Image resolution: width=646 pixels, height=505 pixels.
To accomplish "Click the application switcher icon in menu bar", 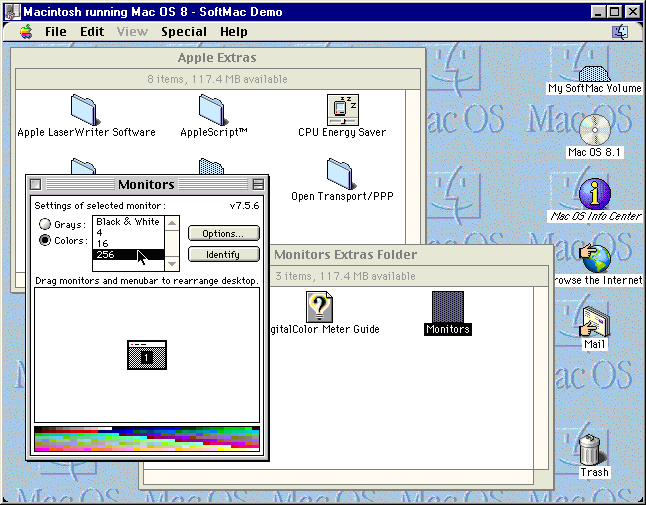I will pos(620,31).
